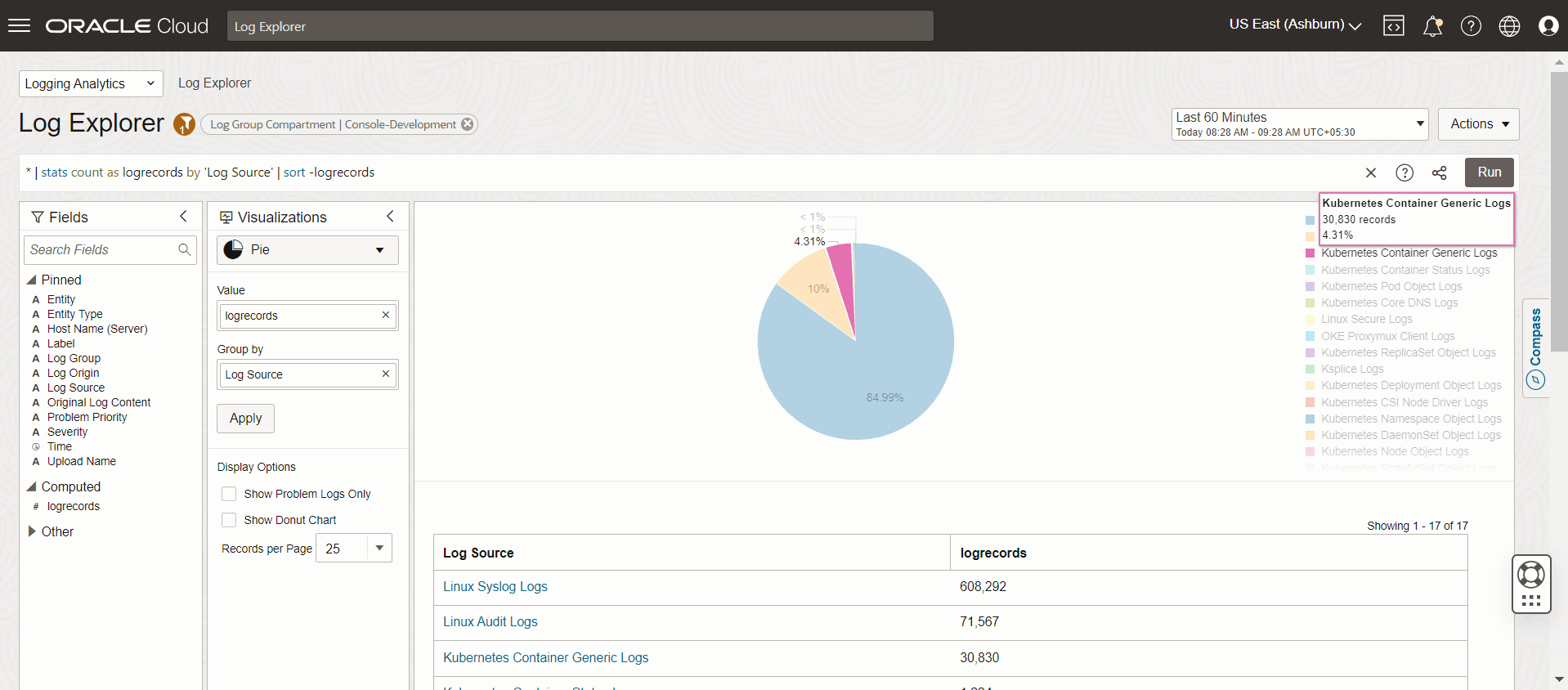Open the Logging Analytics dropdown
This screenshot has width=1568, height=690.
[91, 83]
